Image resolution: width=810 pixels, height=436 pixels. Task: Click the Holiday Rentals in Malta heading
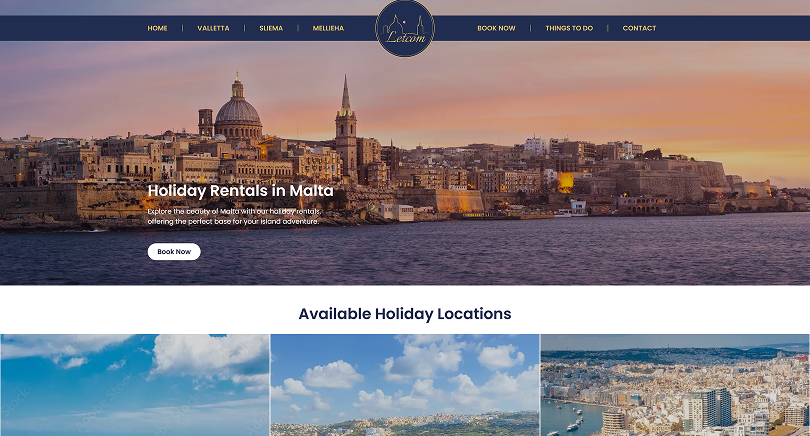click(x=241, y=191)
